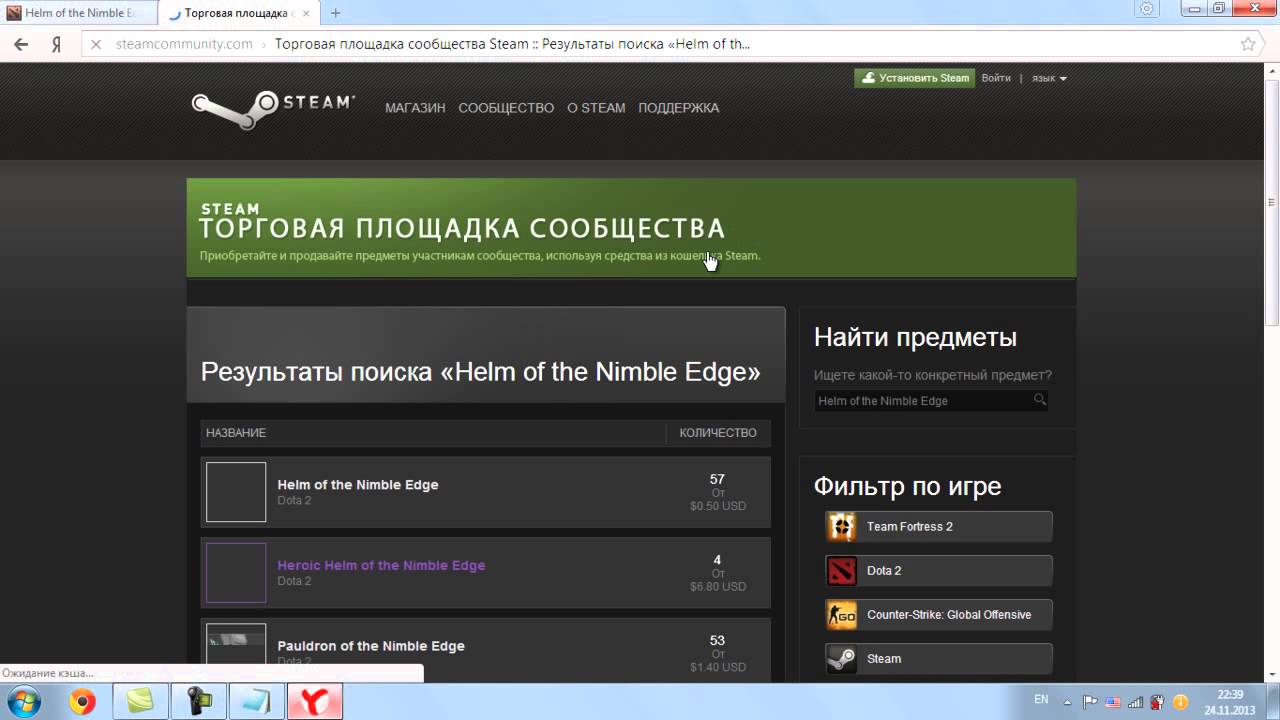This screenshot has width=1280, height=720.
Task: Open the blue notepad taskbar app
Action: point(256,702)
